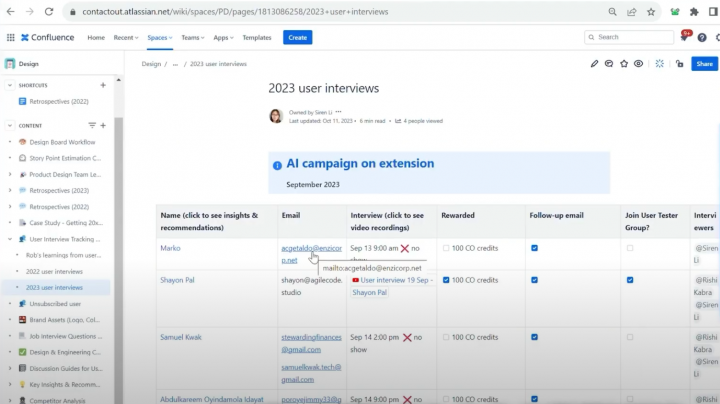
Task: Check Rewarded box in Marko's row
Action: [445, 248]
